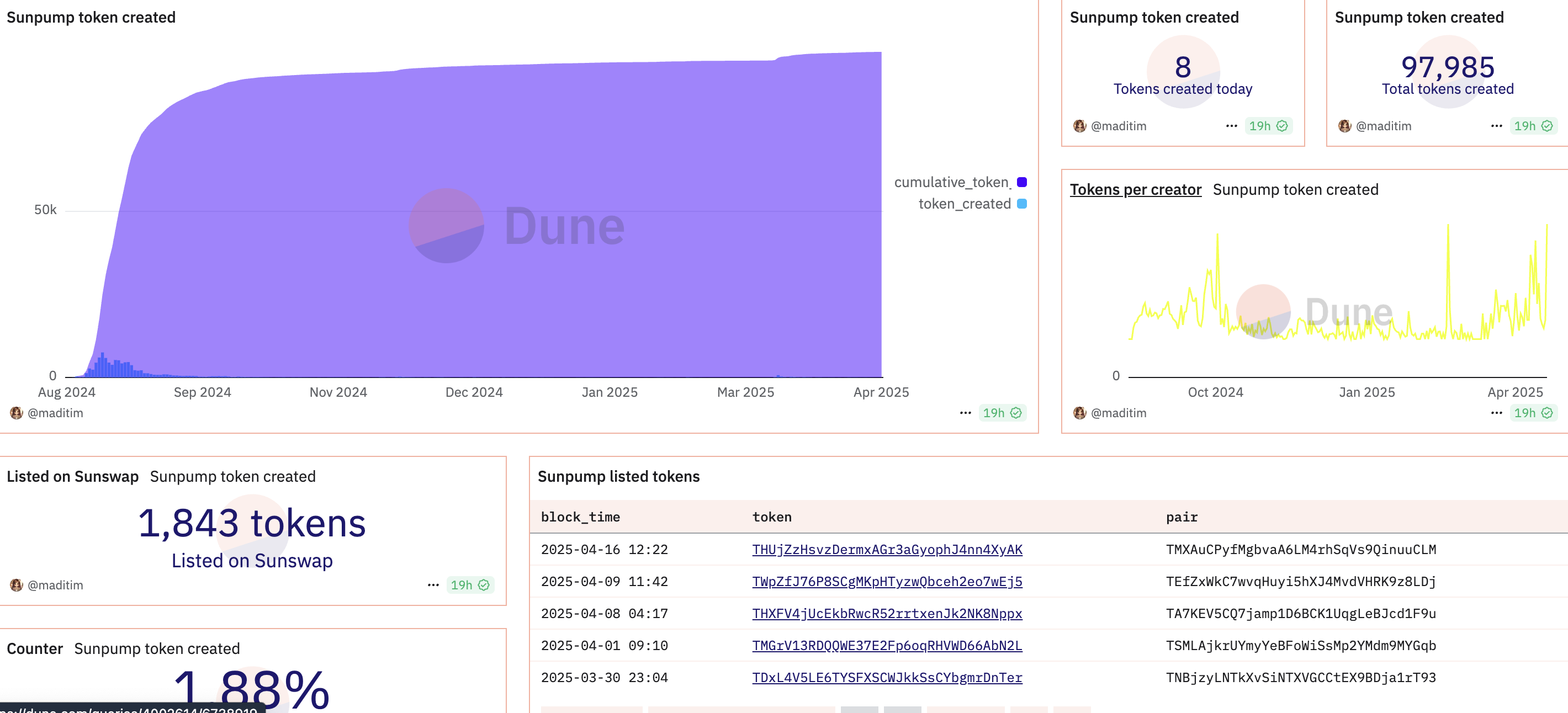Screen dimensions: 1568x713
Task: Open token link THUjZzHsvzDermxAGr3aGyophJ4nn4XyAK
Action: coord(887,550)
